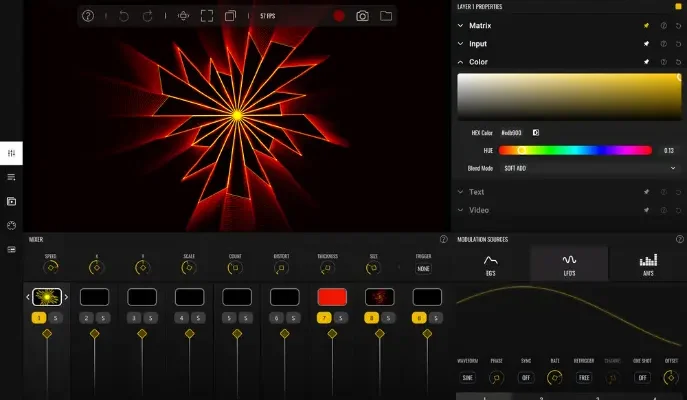Switch to the AVS modulation tab
The image size is (687, 400).
coord(647,263)
